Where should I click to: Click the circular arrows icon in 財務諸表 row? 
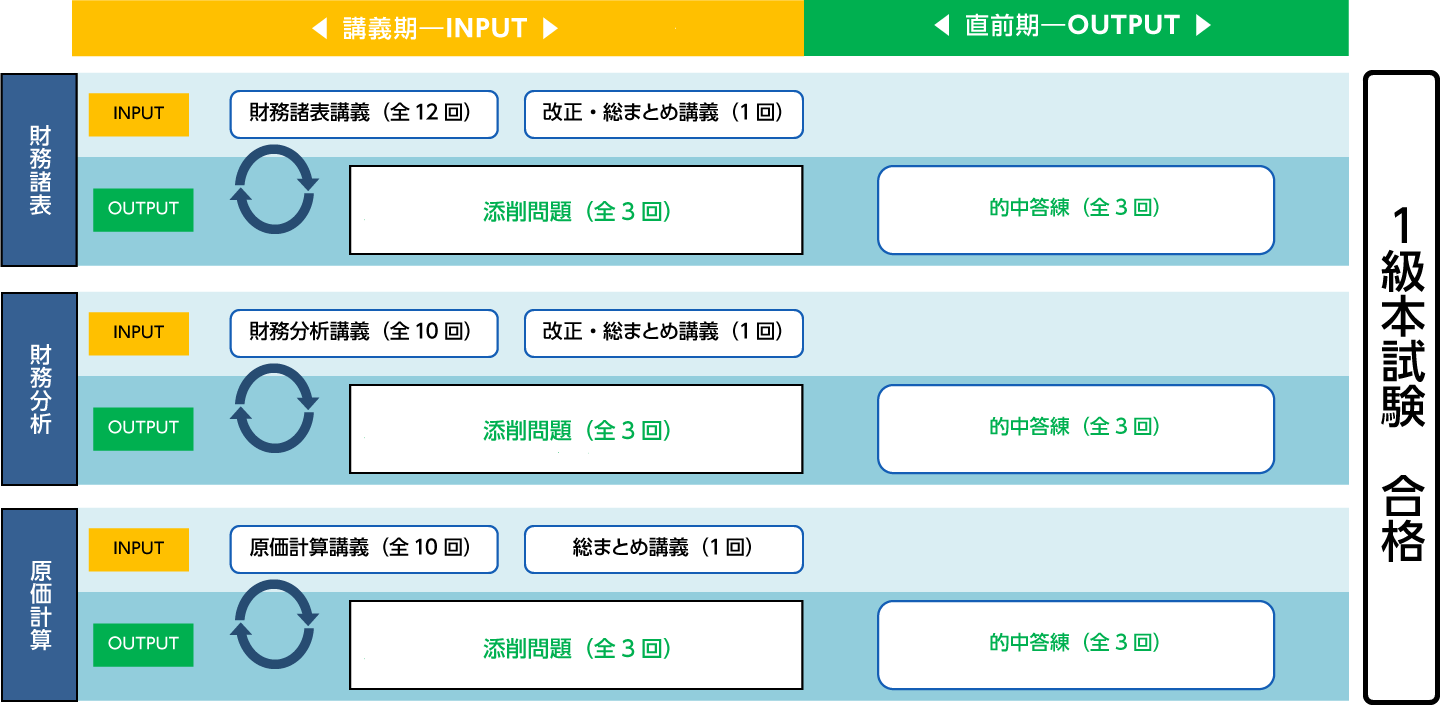274,189
